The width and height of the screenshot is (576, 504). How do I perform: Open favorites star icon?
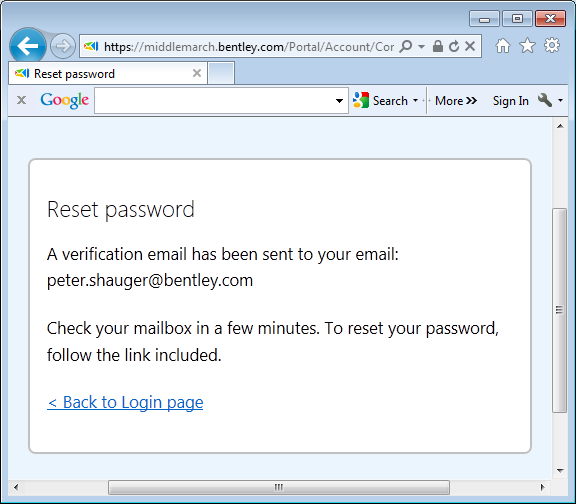pyautogui.click(x=528, y=46)
